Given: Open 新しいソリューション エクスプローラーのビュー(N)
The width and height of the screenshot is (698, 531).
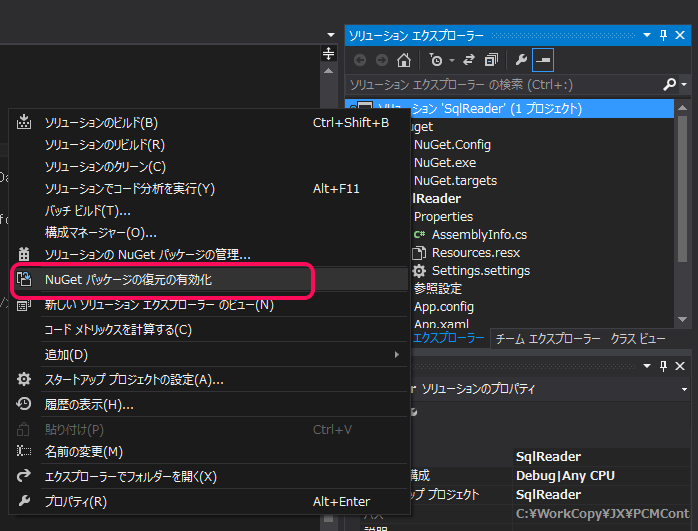Looking at the screenshot, I should [209, 305].
